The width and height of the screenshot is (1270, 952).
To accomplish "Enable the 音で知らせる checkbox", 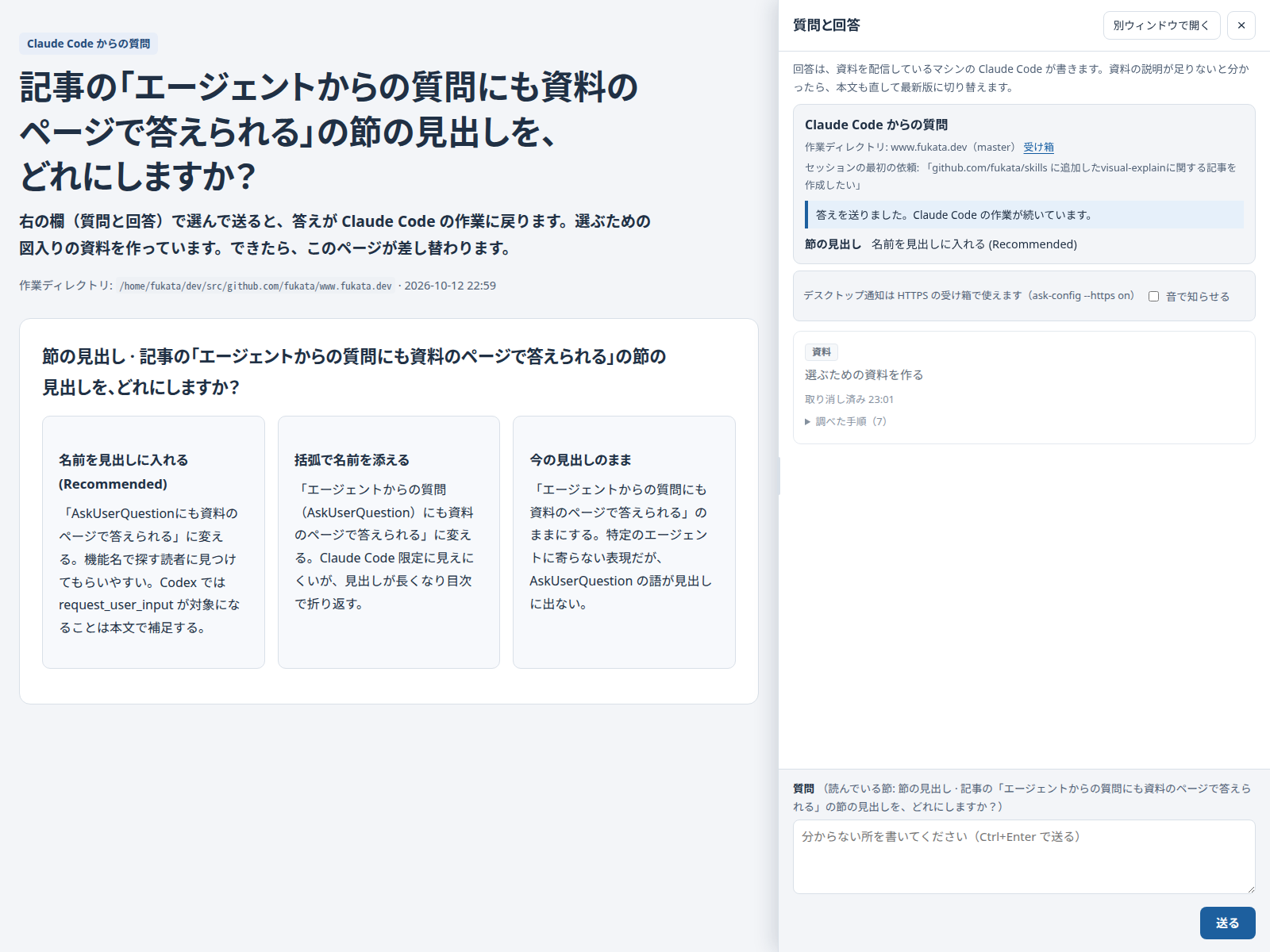I will [1153, 296].
